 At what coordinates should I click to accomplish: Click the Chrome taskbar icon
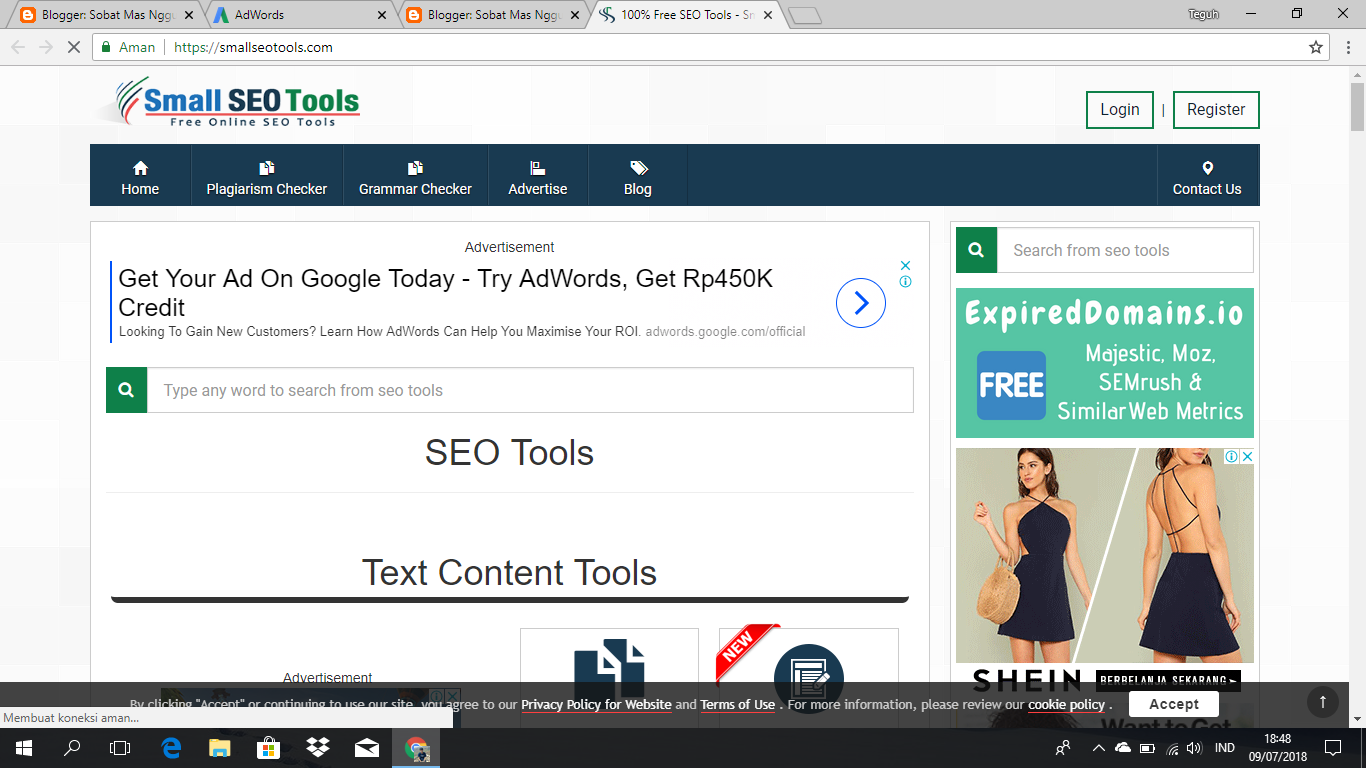click(416, 748)
